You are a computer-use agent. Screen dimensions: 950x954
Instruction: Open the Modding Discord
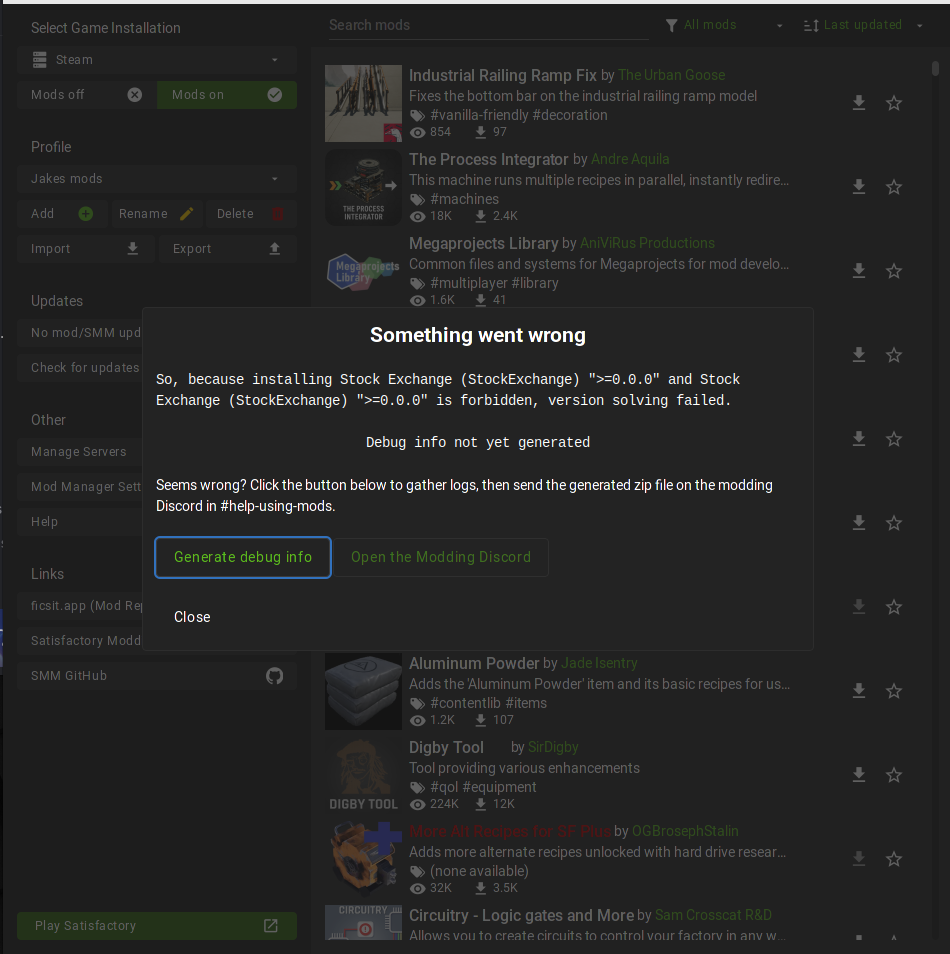tap(441, 557)
